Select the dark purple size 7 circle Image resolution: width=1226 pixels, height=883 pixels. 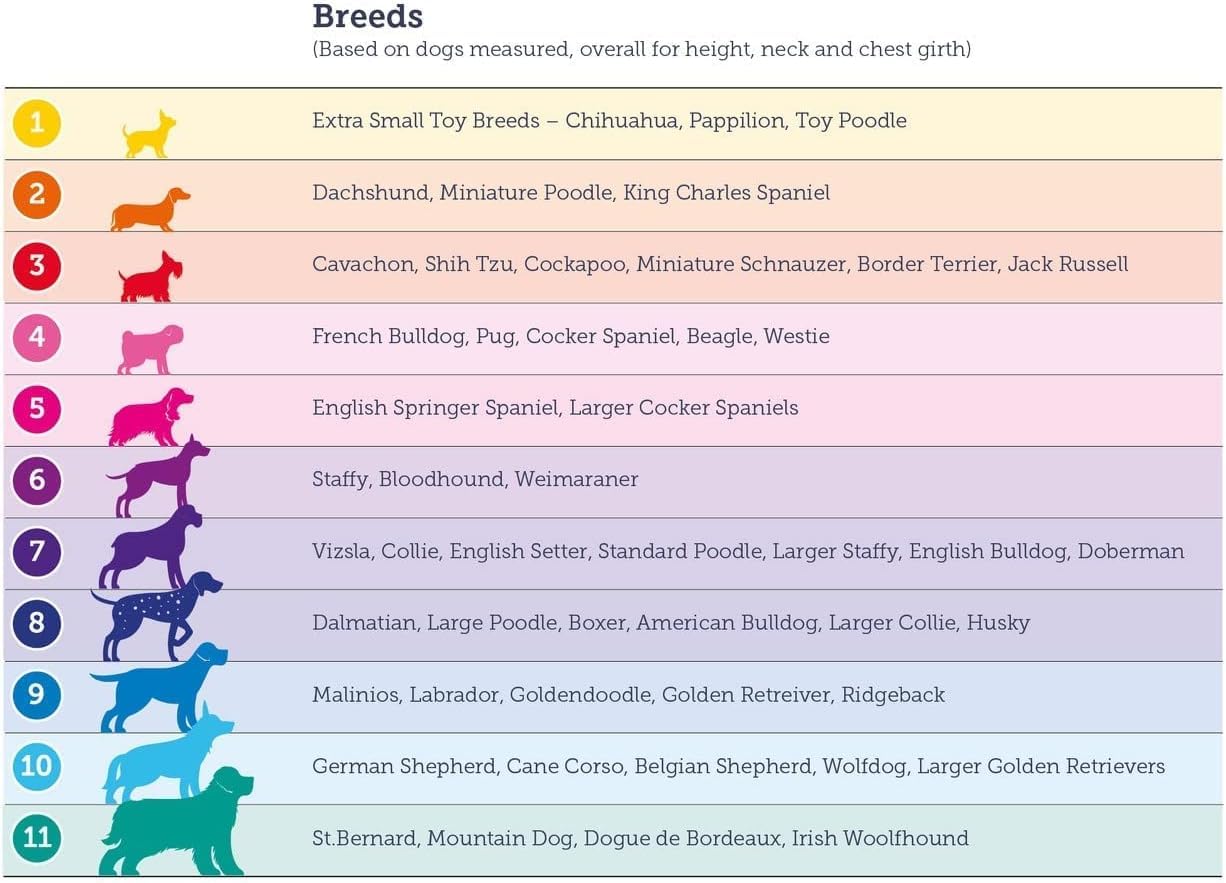[37, 551]
